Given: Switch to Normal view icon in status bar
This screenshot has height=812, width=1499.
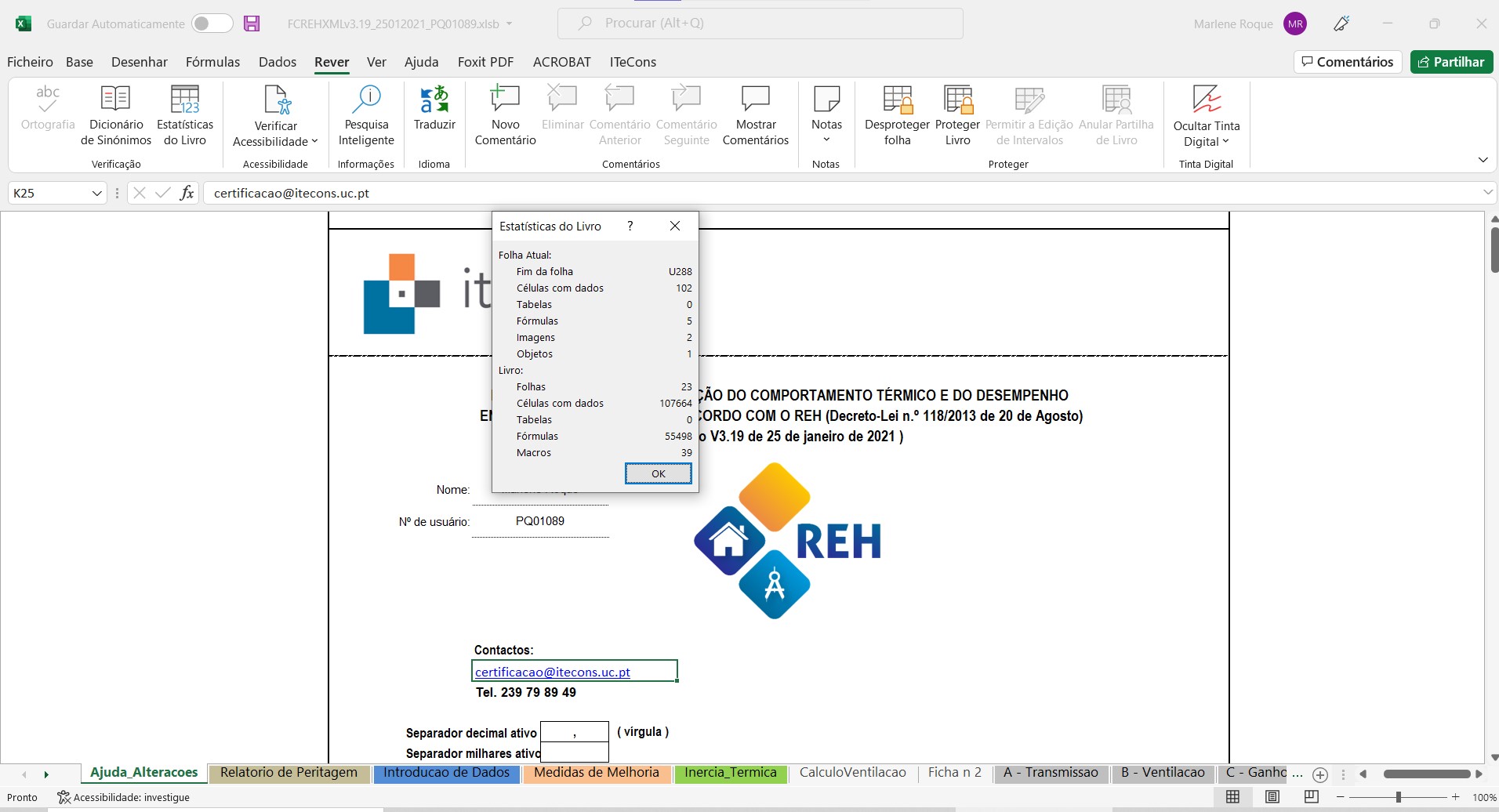Looking at the screenshot, I should click(x=1233, y=797).
